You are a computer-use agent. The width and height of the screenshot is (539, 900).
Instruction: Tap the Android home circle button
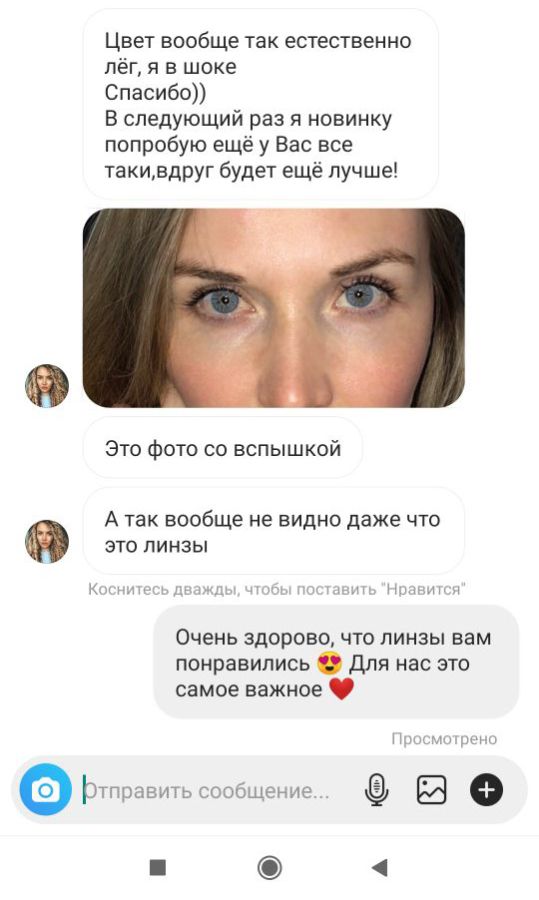[269, 867]
